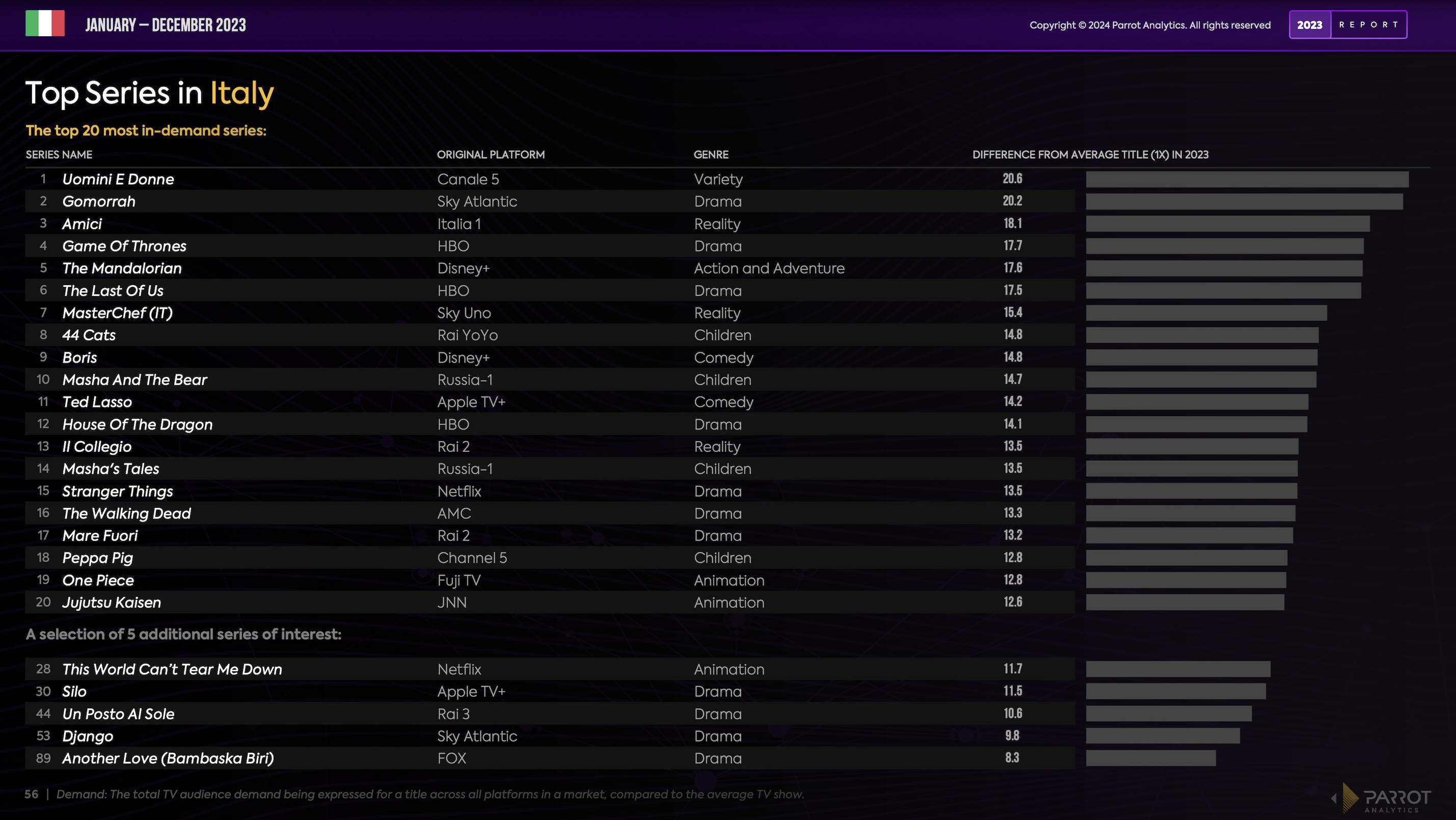1456x820 pixels.
Task: Select the series 'MasterChef (IT)'
Action: (118, 313)
